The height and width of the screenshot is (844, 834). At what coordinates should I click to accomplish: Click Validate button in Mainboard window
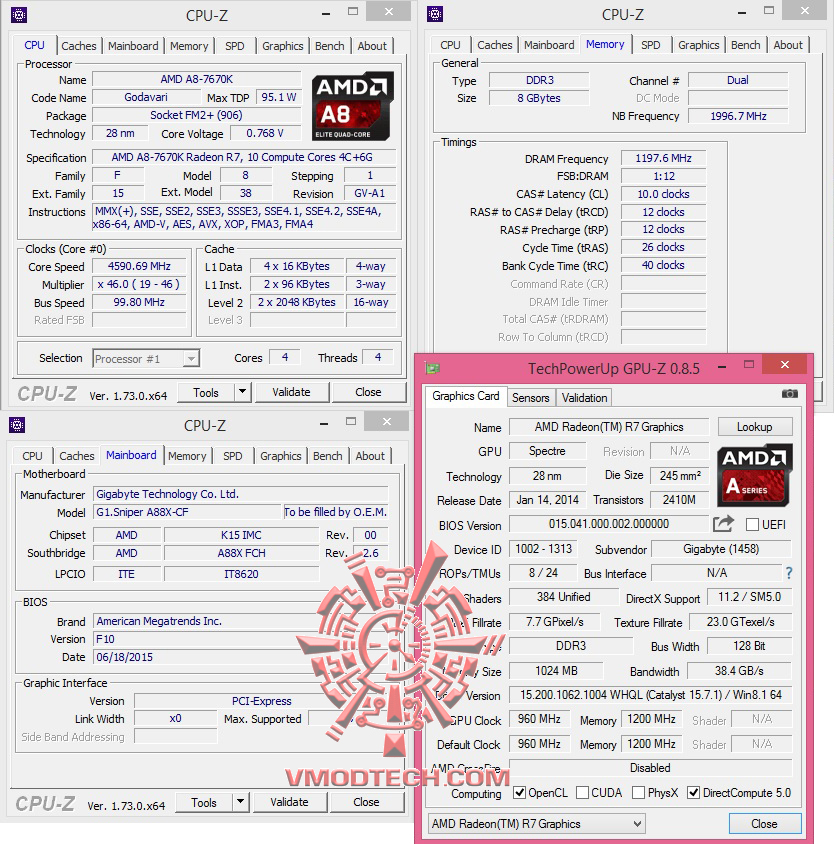[x=289, y=803]
